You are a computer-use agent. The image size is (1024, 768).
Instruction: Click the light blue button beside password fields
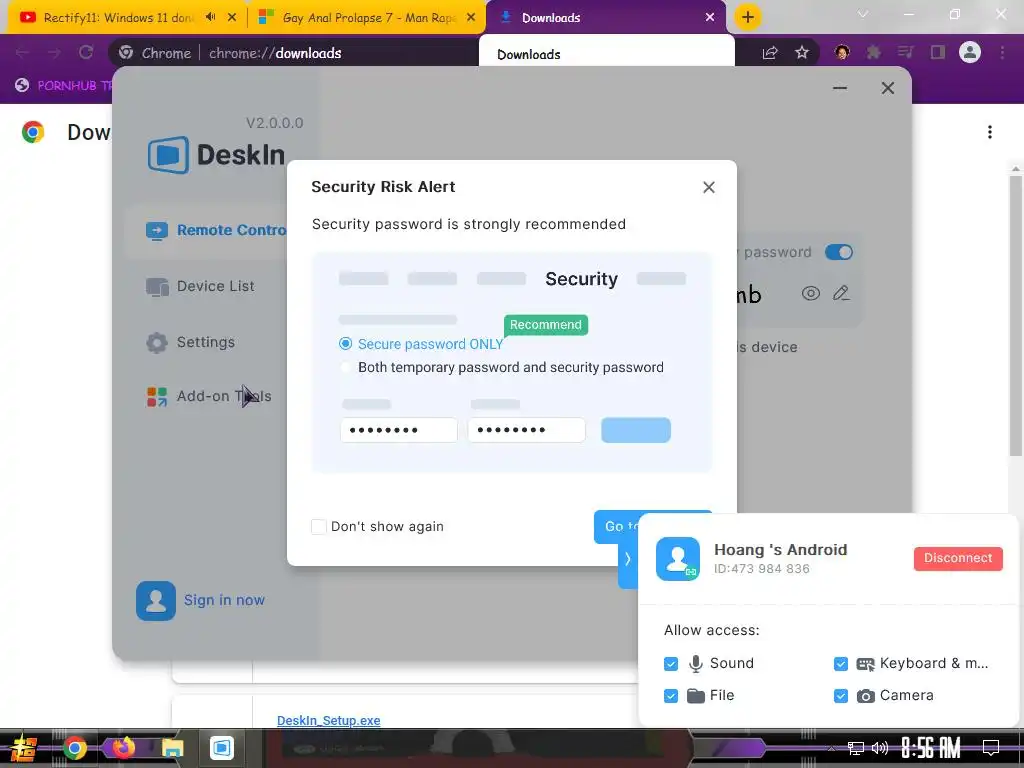click(635, 430)
